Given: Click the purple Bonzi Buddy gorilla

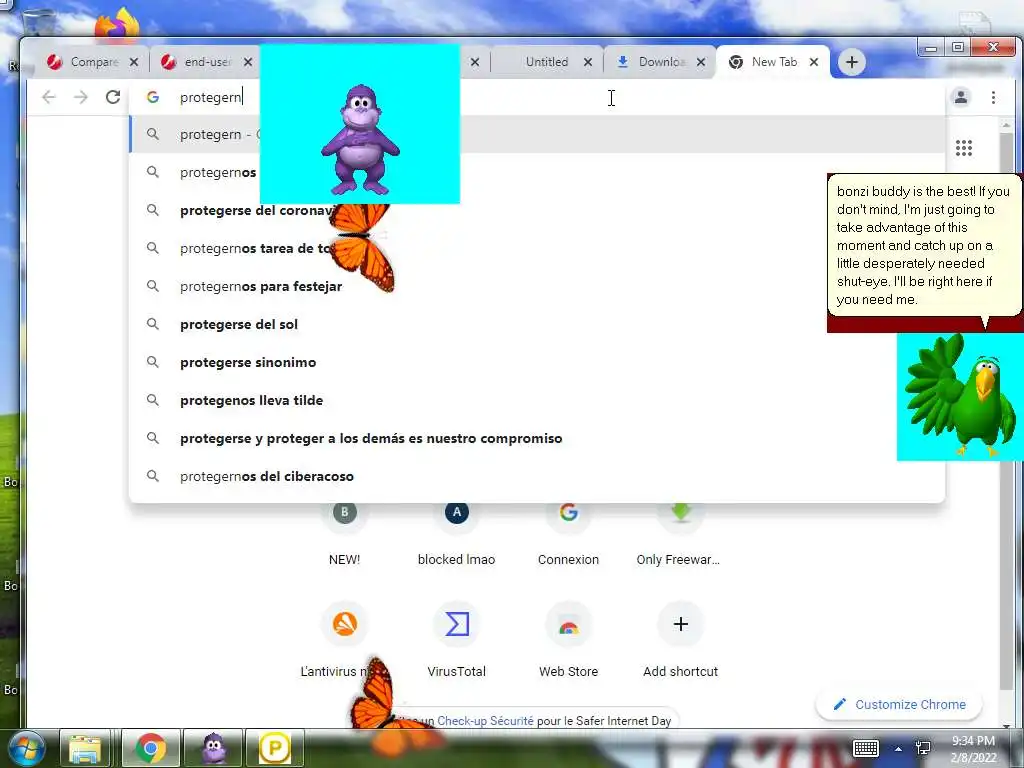Looking at the screenshot, I should point(360,140).
